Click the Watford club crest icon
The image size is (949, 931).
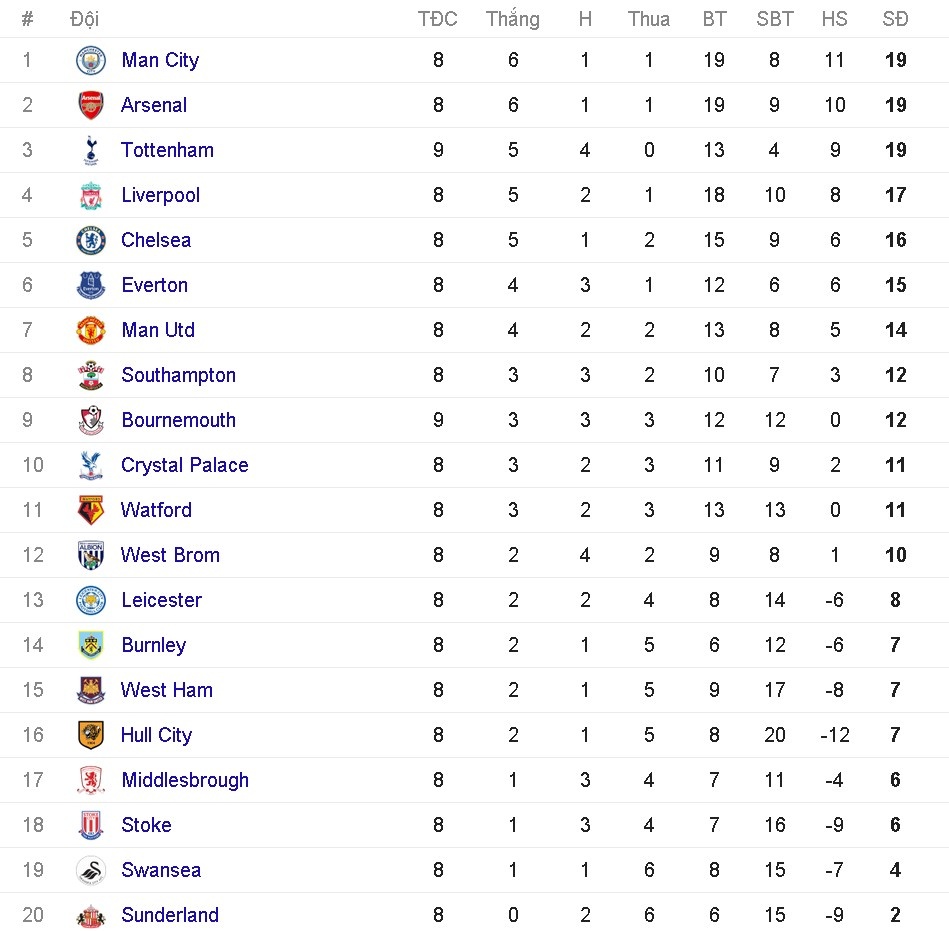coord(91,510)
